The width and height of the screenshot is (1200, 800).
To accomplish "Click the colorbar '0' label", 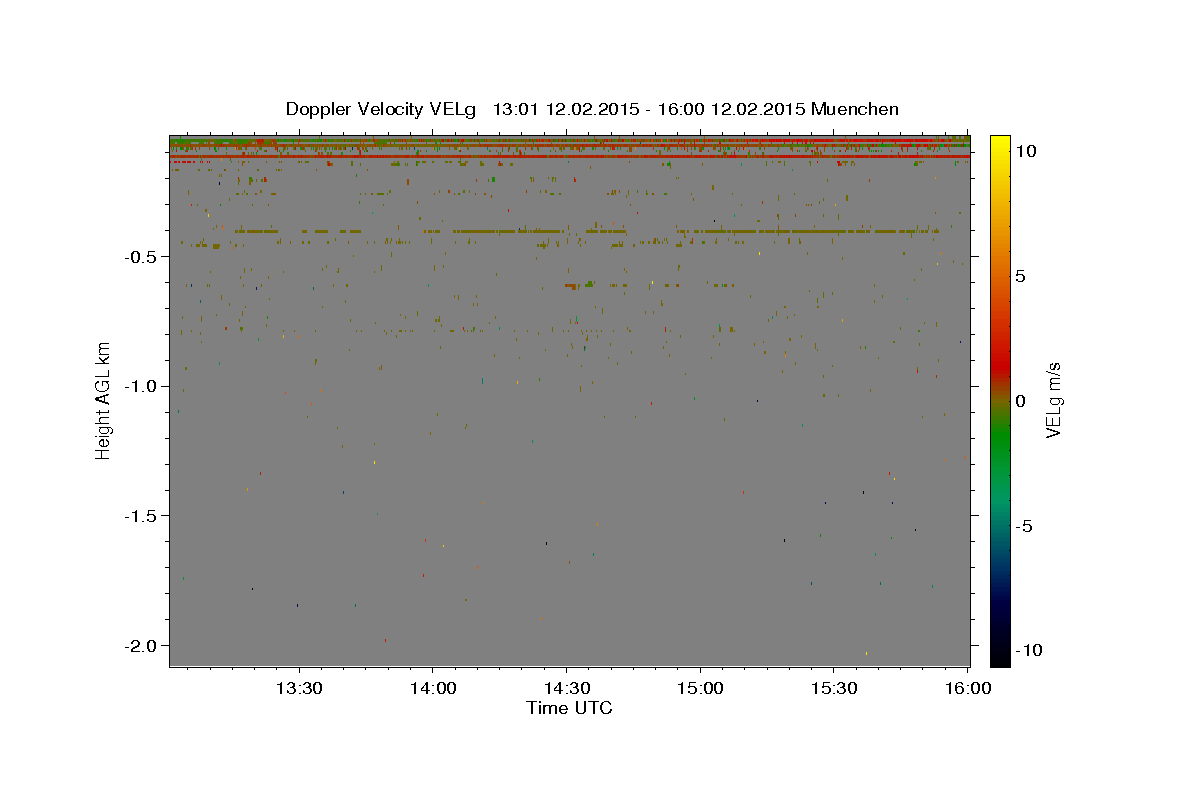I will pos(1020,401).
